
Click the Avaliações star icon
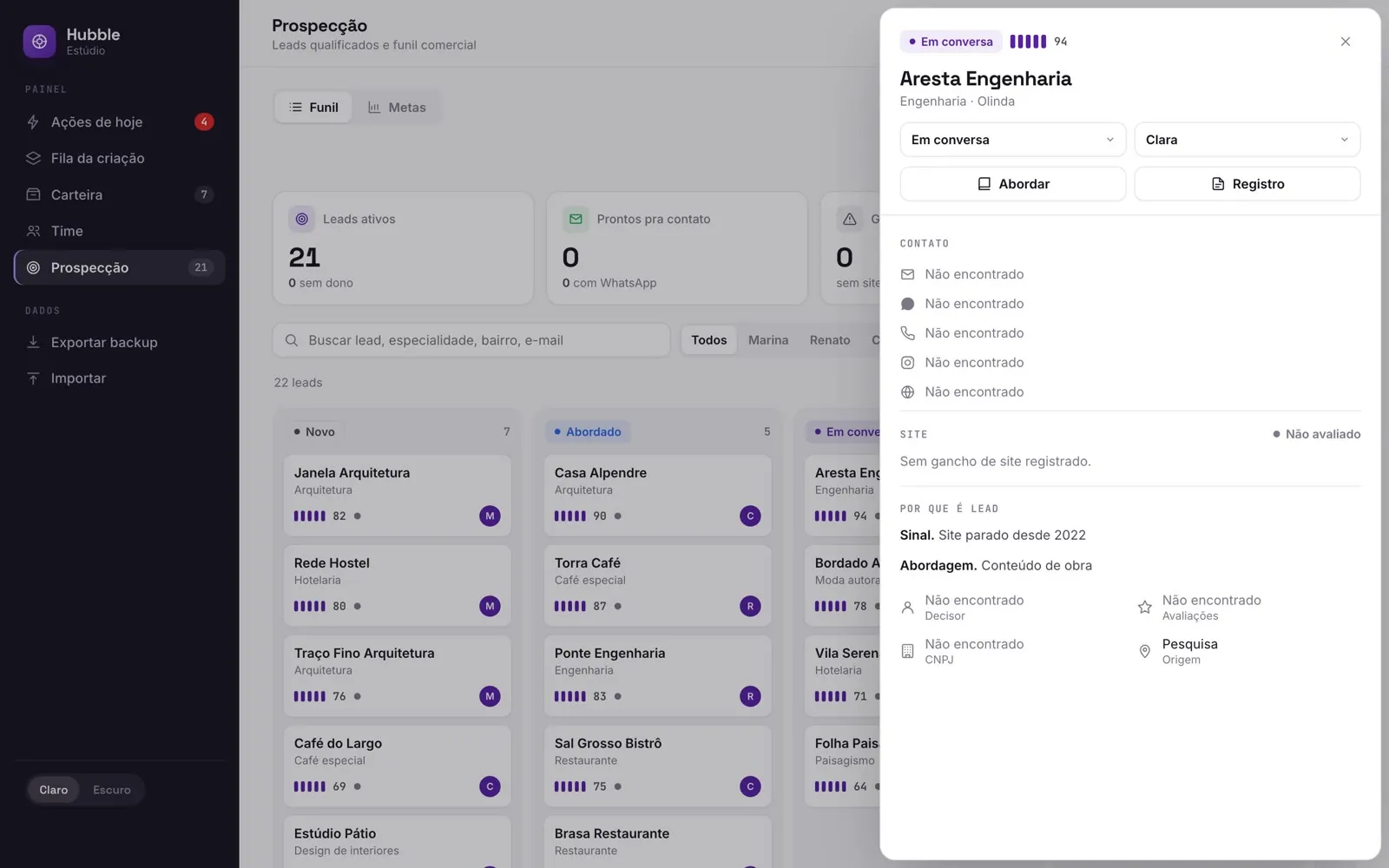point(1145,608)
